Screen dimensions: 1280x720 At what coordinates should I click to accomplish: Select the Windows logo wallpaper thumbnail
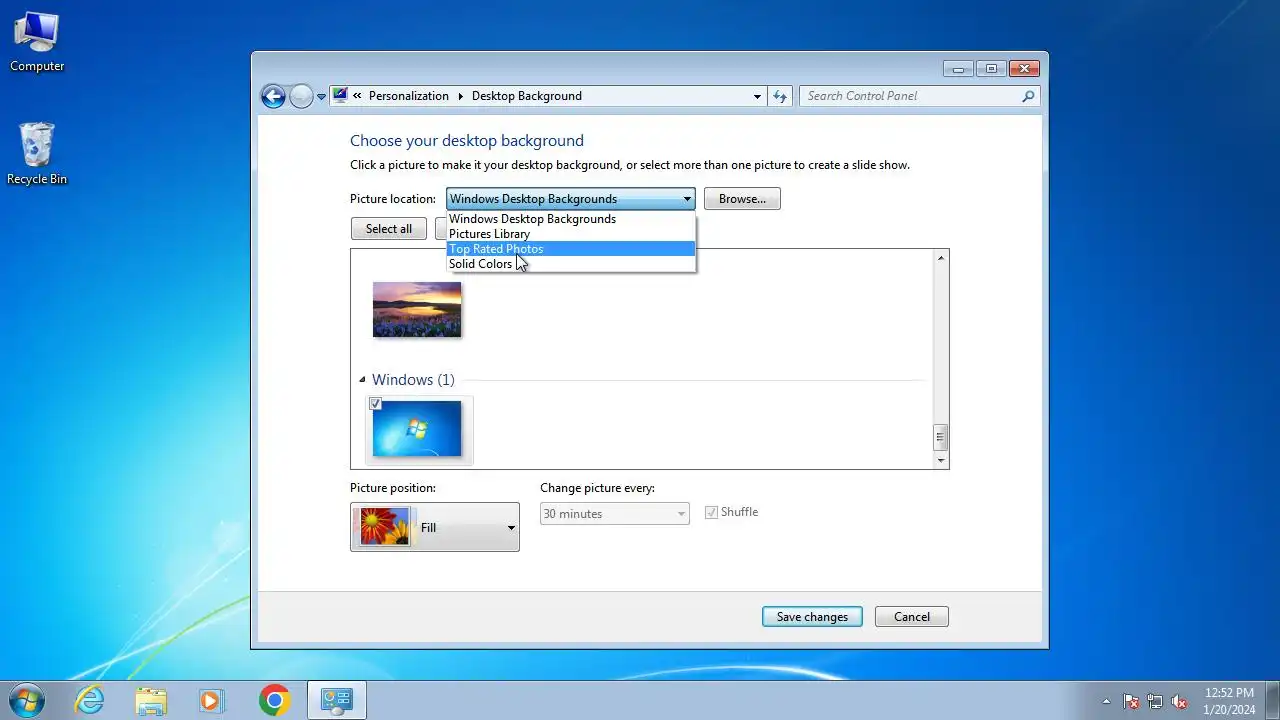tap(417, 428)
